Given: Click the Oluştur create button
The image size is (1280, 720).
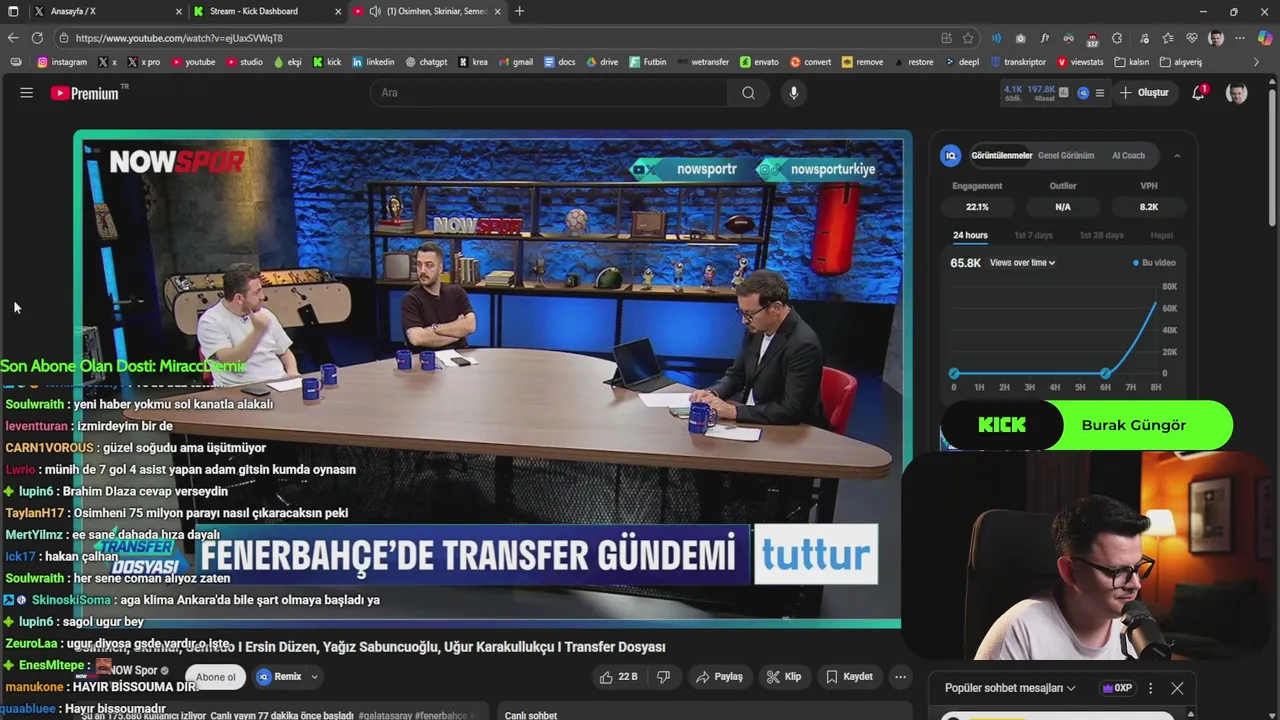Looking at the screenshot, I should [x=1144, y=93].
